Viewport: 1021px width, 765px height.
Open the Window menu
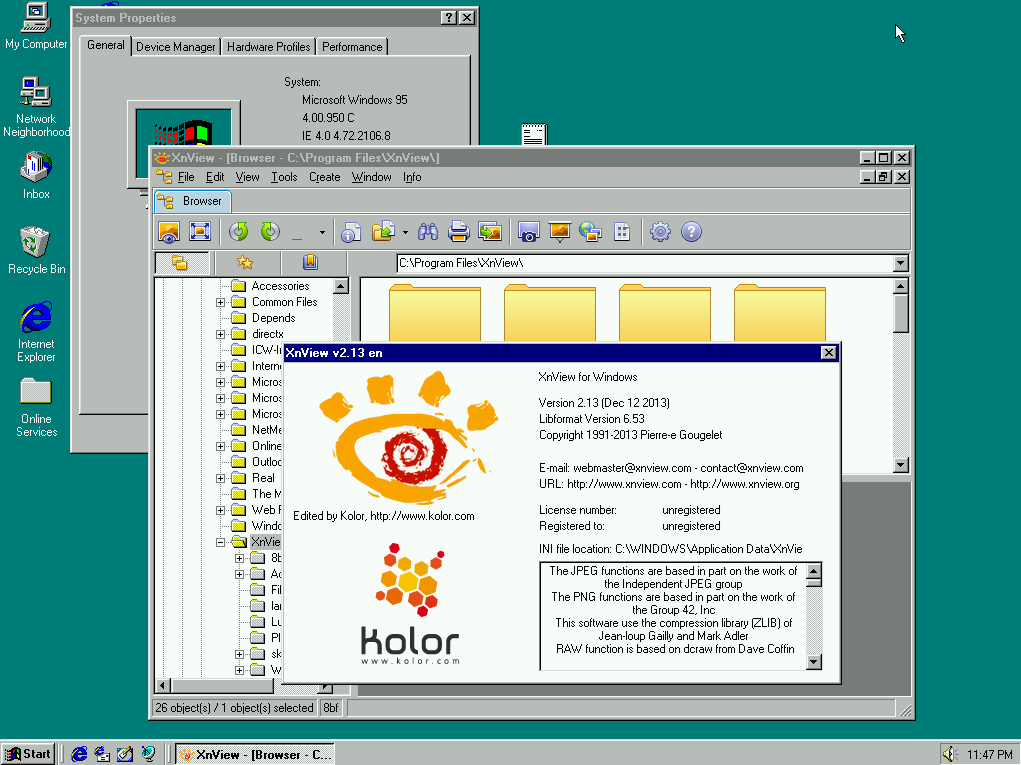click(371, 177)
